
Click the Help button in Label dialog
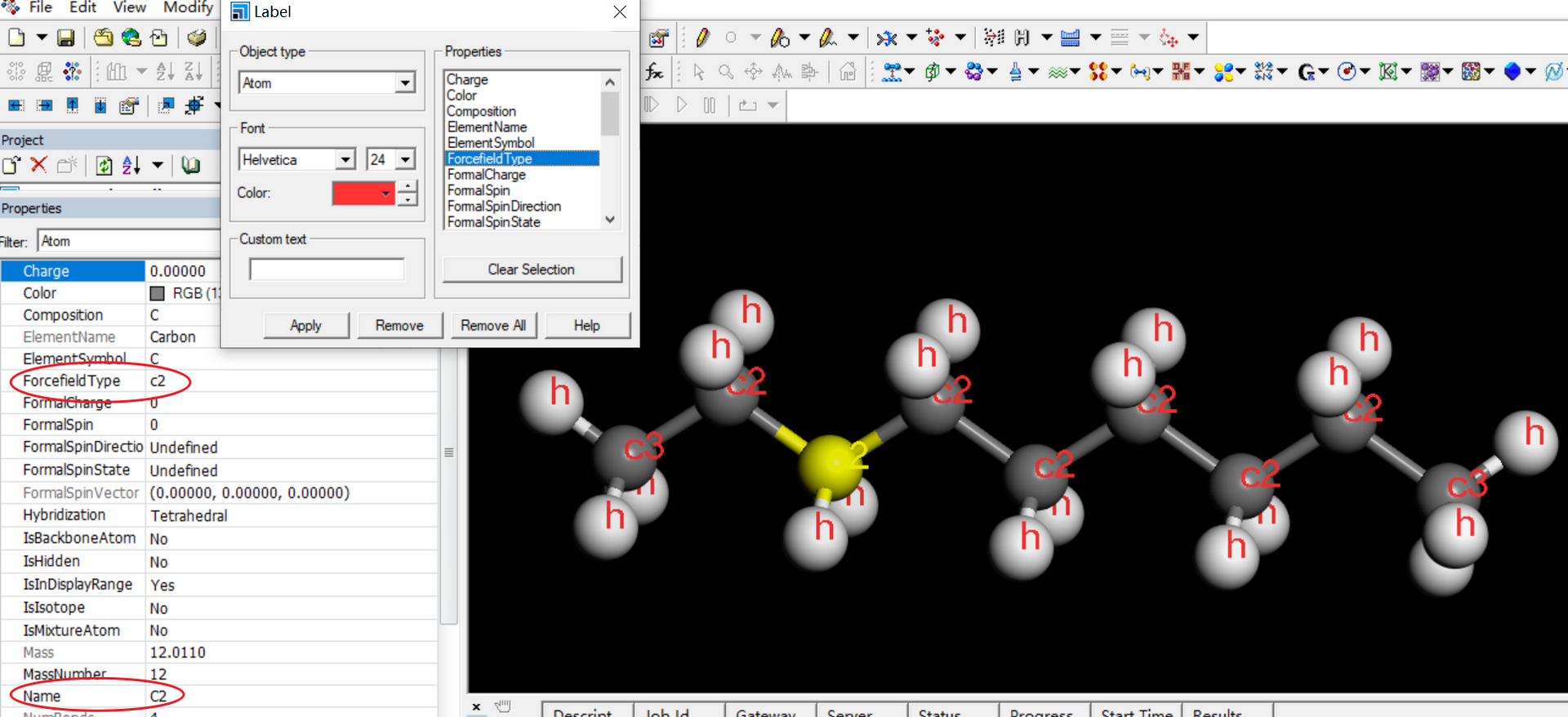tap(587, 325)
